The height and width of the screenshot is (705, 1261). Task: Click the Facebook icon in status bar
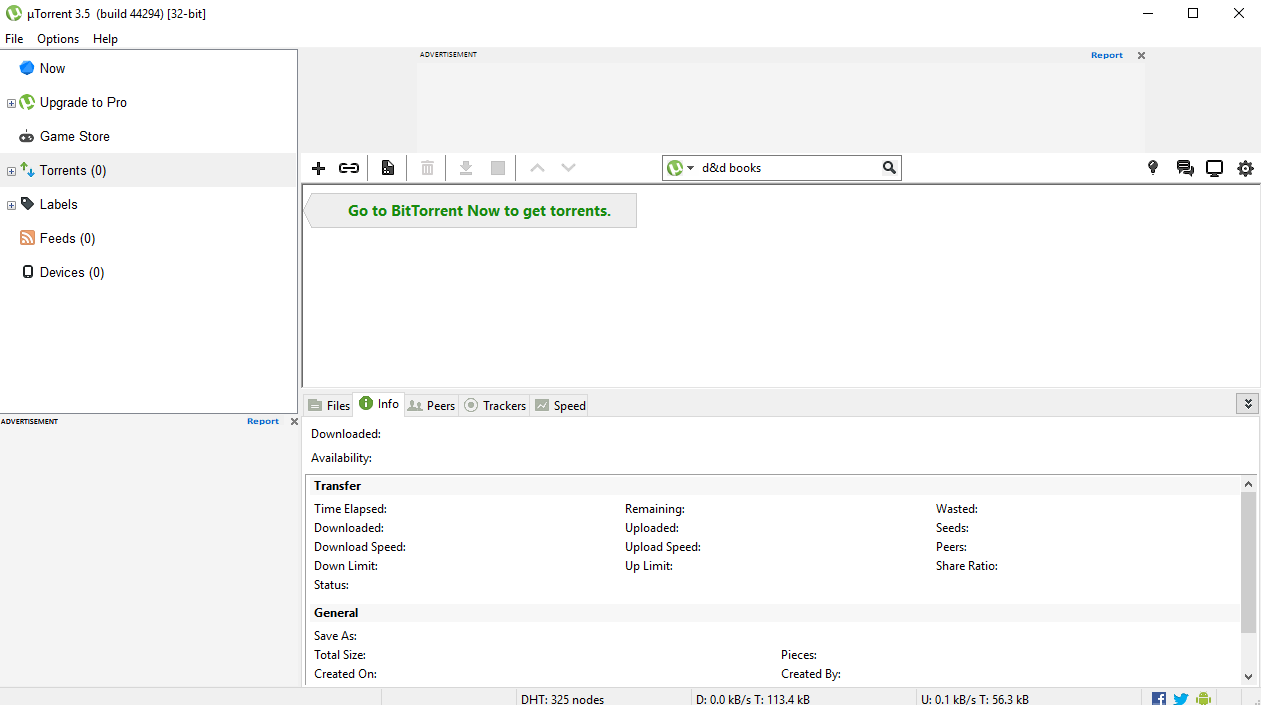click(1159, 699)
